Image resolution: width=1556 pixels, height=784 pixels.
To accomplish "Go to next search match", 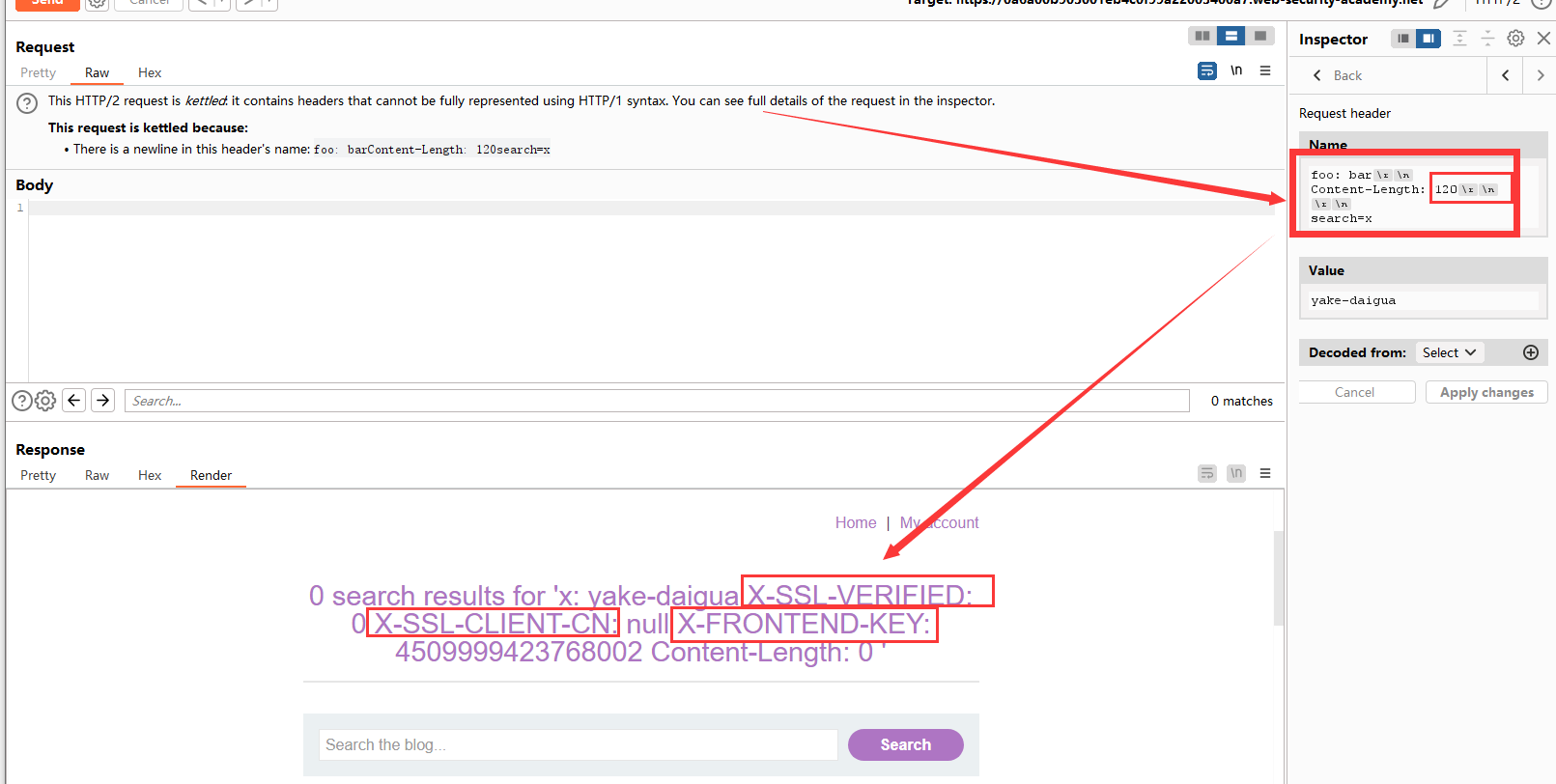I will pos(103,400).
